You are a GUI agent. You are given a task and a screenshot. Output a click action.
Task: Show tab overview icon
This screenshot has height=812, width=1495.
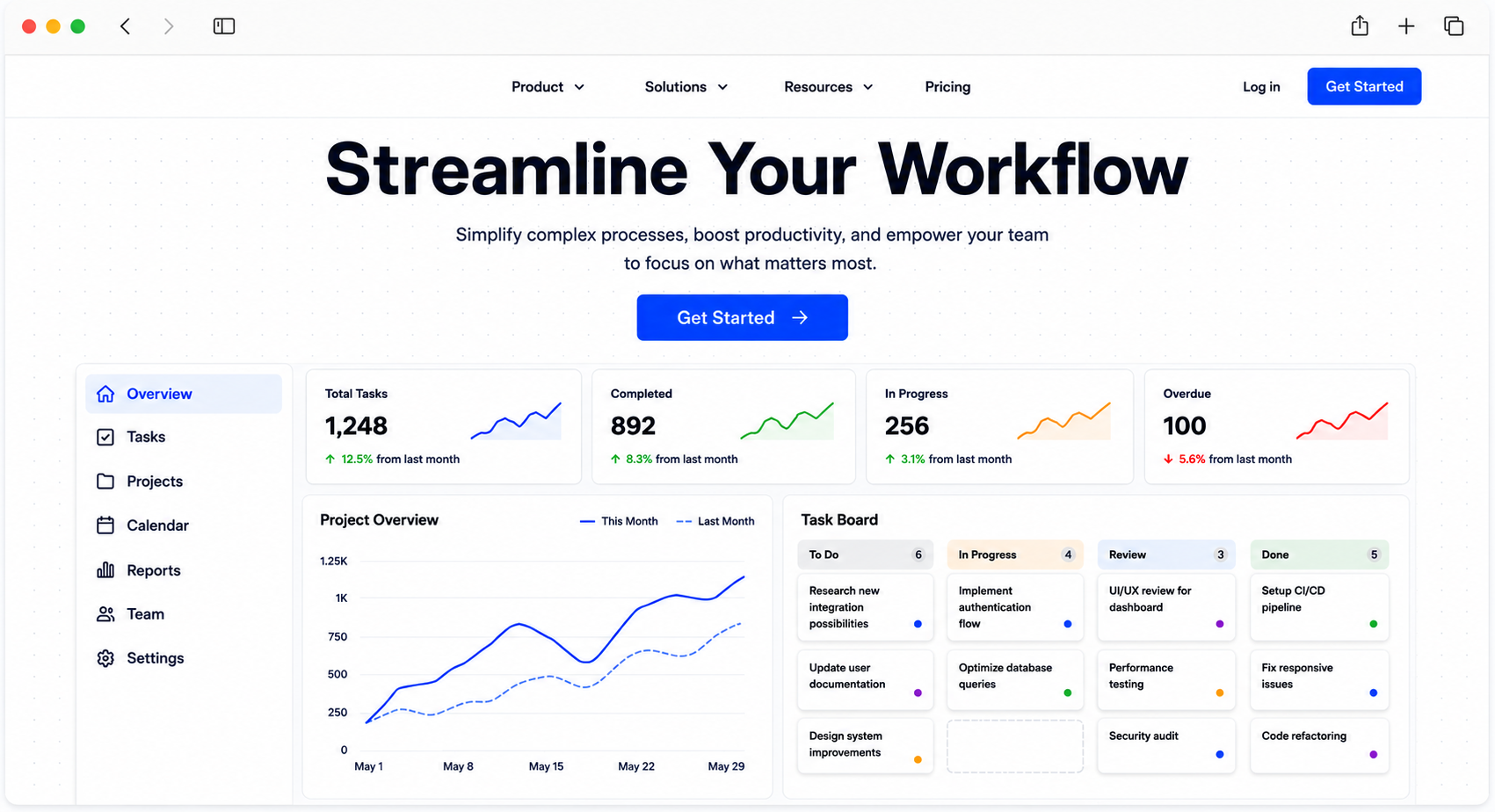click(1454, 26)
